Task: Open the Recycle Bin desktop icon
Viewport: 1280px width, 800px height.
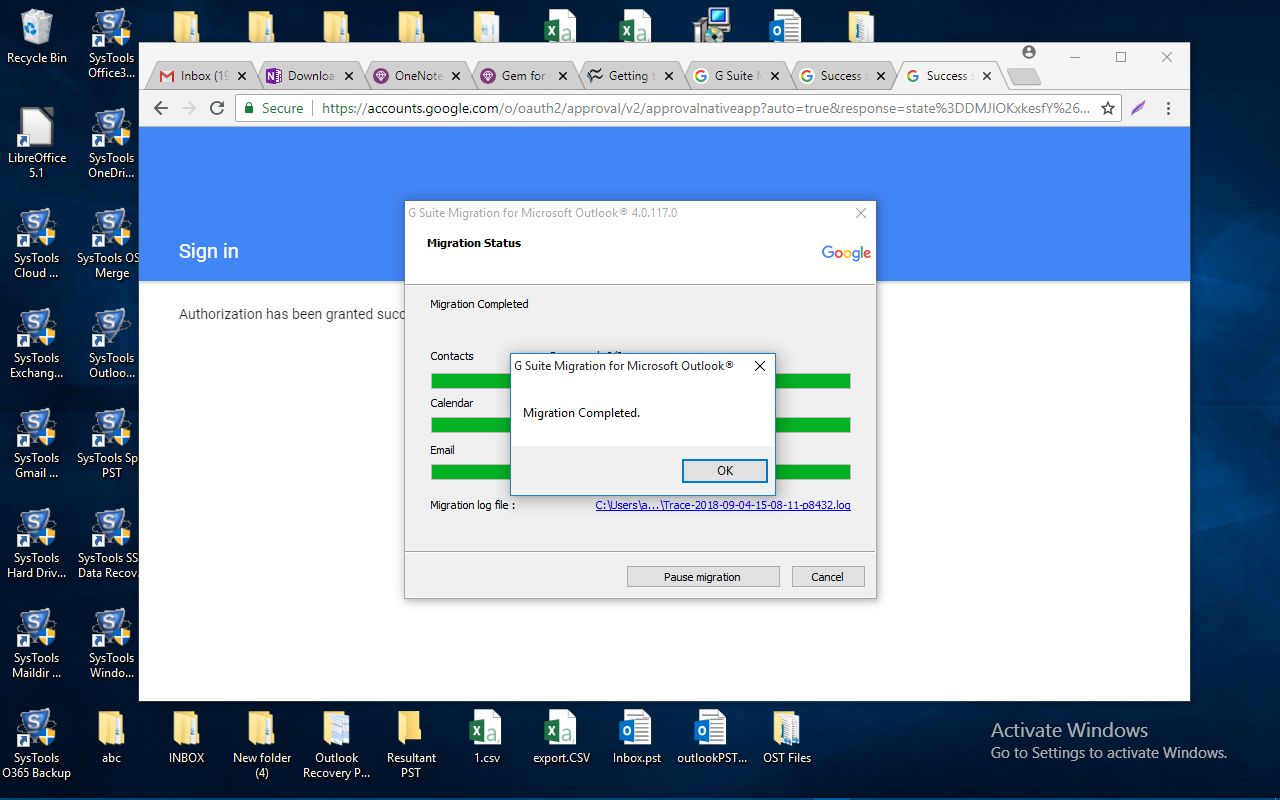Action: pyautogui.click(x=37, y=36)
